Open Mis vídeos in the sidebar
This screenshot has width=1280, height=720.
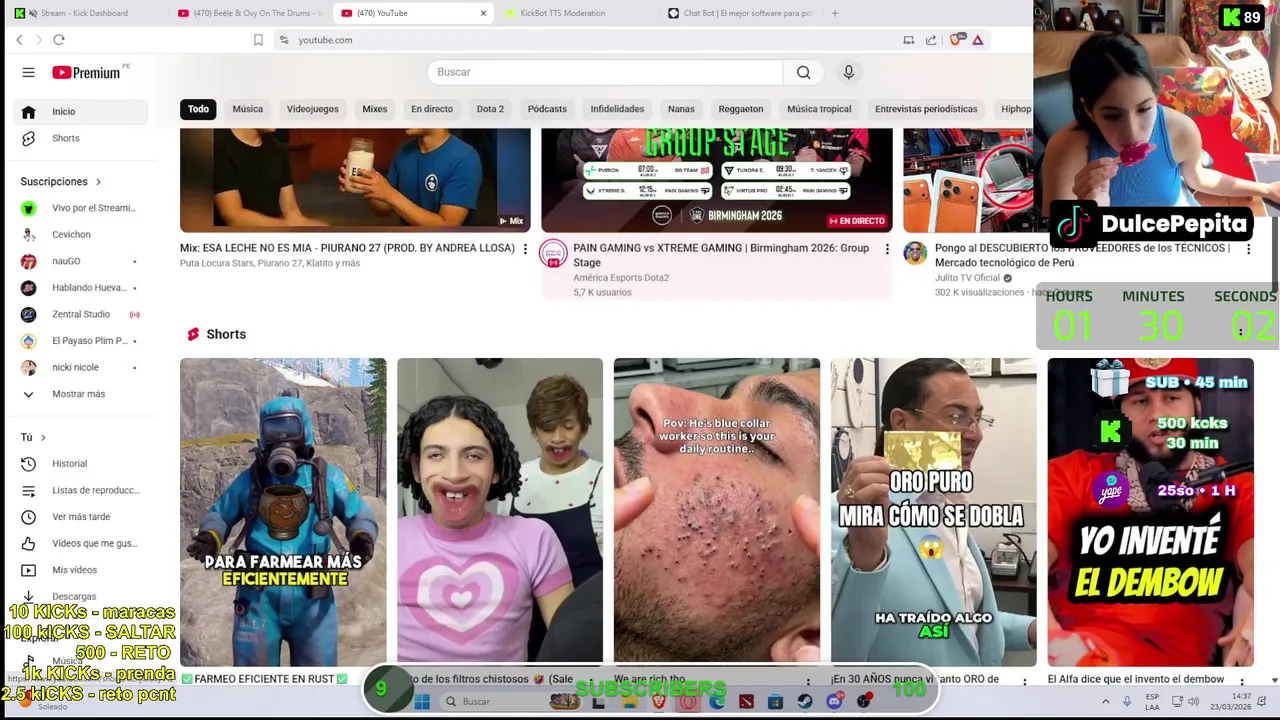click(80, 570)
